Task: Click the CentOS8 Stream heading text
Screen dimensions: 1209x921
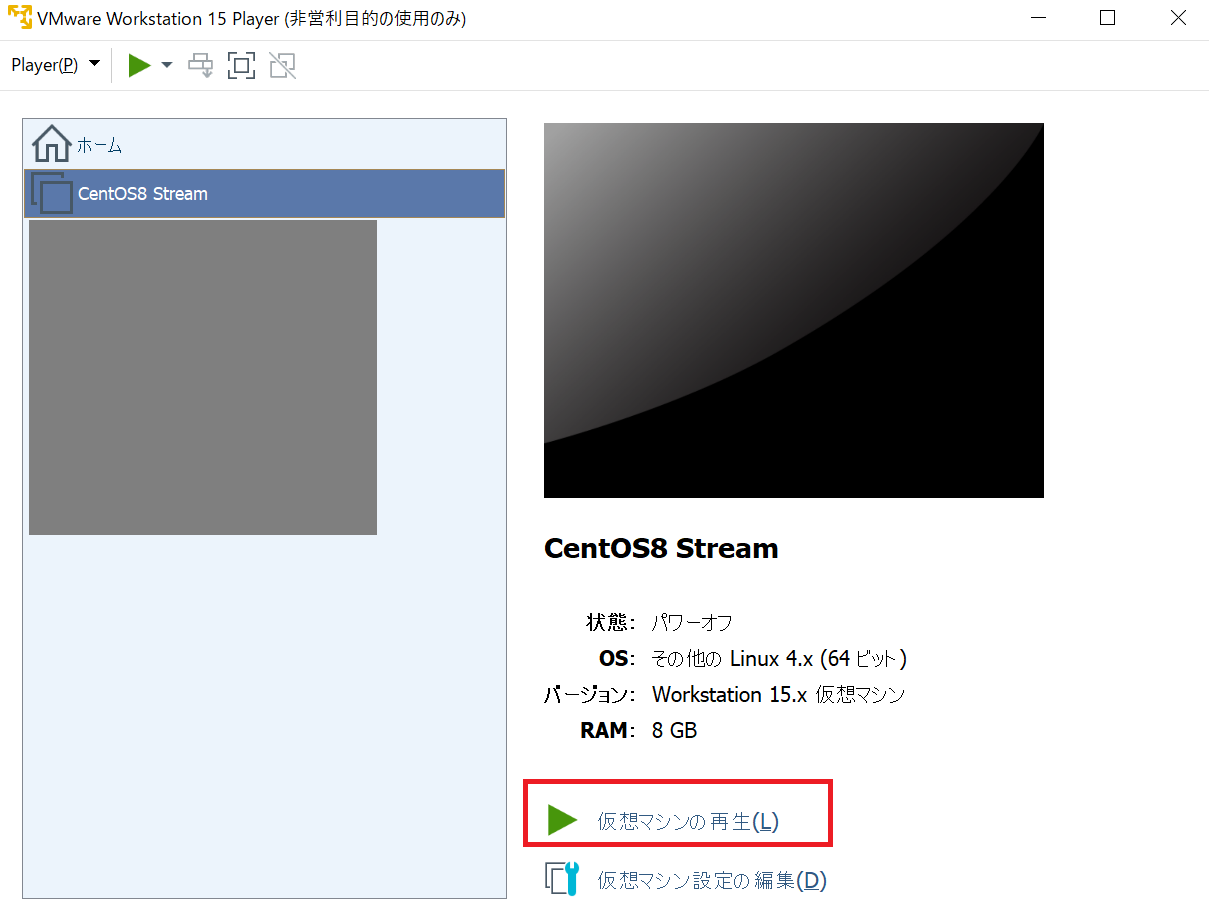Action: tap(661, 548)
